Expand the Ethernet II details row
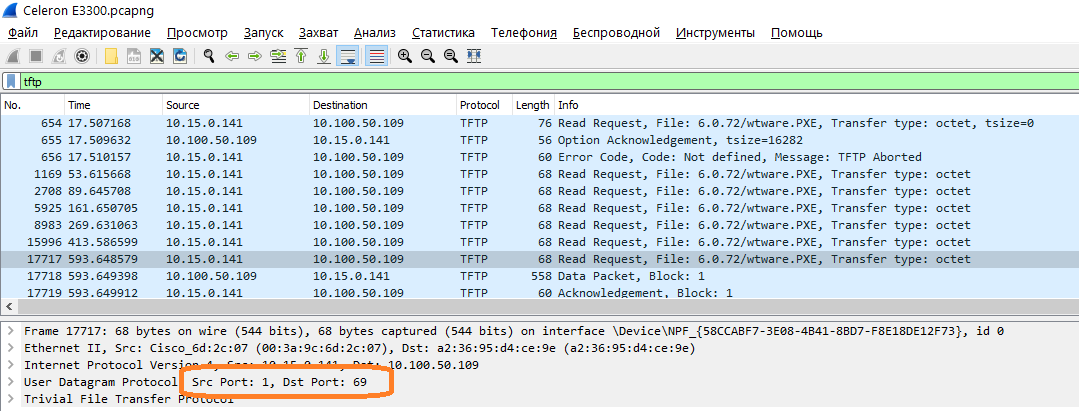Screen dimensions: 1079x411 click(10, 348)
